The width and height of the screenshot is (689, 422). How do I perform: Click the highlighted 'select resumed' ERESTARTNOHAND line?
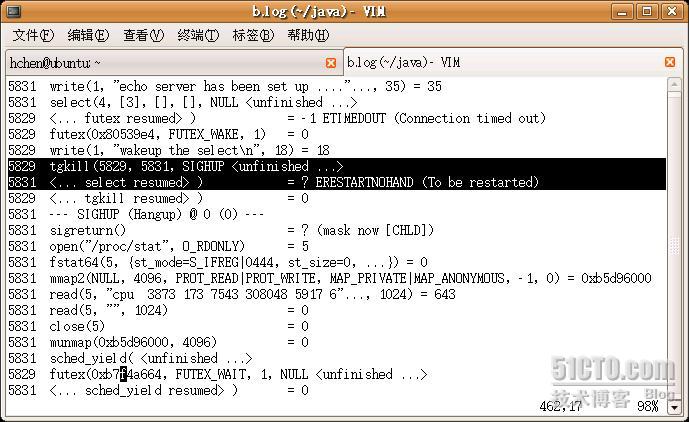point(337,182)
